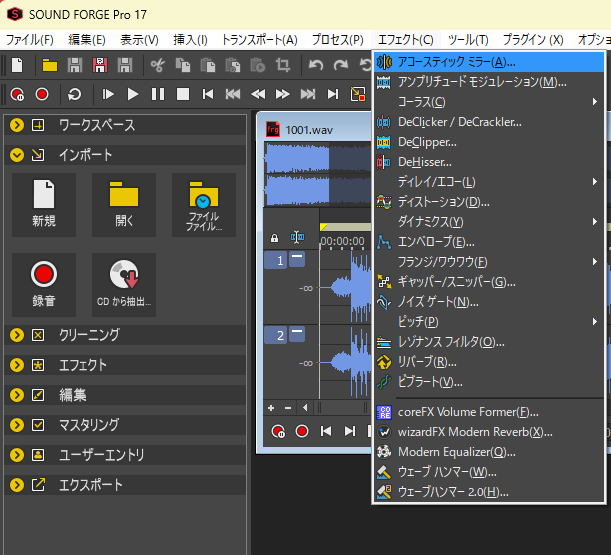Open the ツール(T) menu

(468, 40)
